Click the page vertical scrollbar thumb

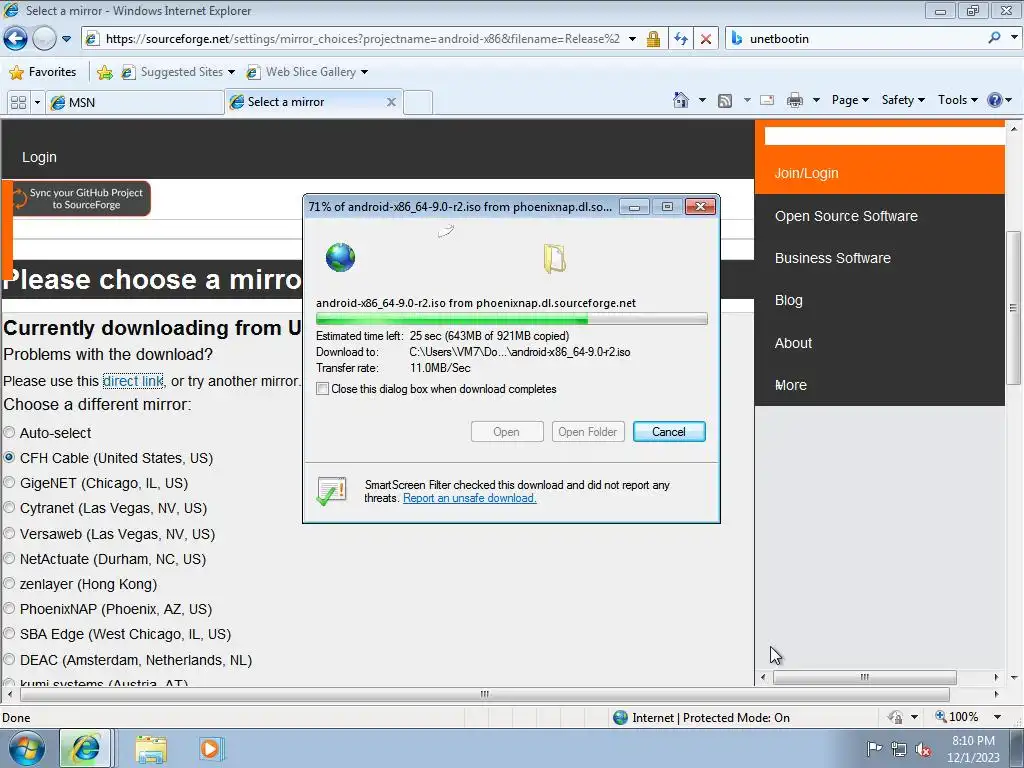coord(1014,308)
